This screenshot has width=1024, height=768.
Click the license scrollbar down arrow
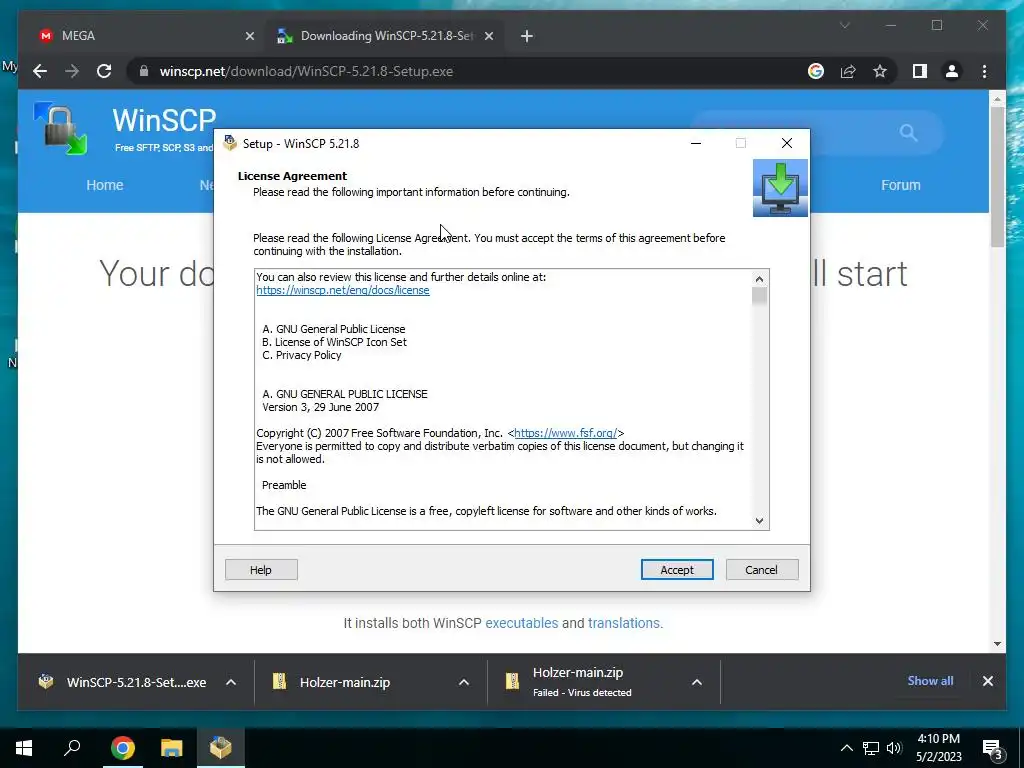coord(759,520)
